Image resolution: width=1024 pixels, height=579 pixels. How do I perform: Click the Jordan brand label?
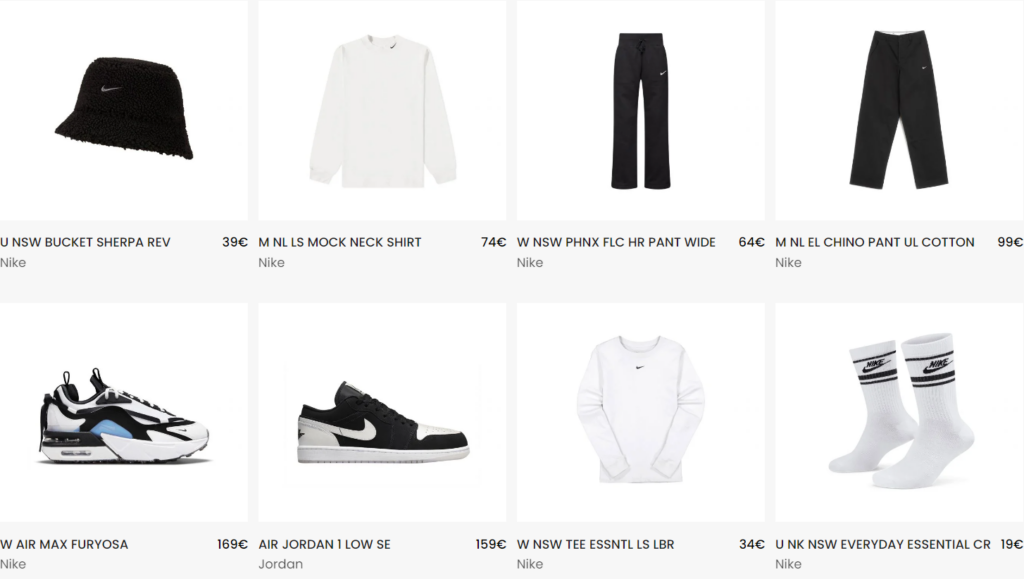pyautogui.click(x=280, y=564)
